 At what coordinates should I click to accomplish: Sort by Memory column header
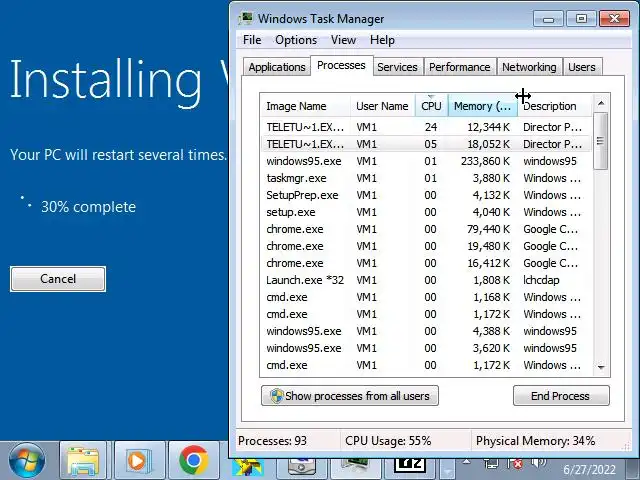coord(482,106)
